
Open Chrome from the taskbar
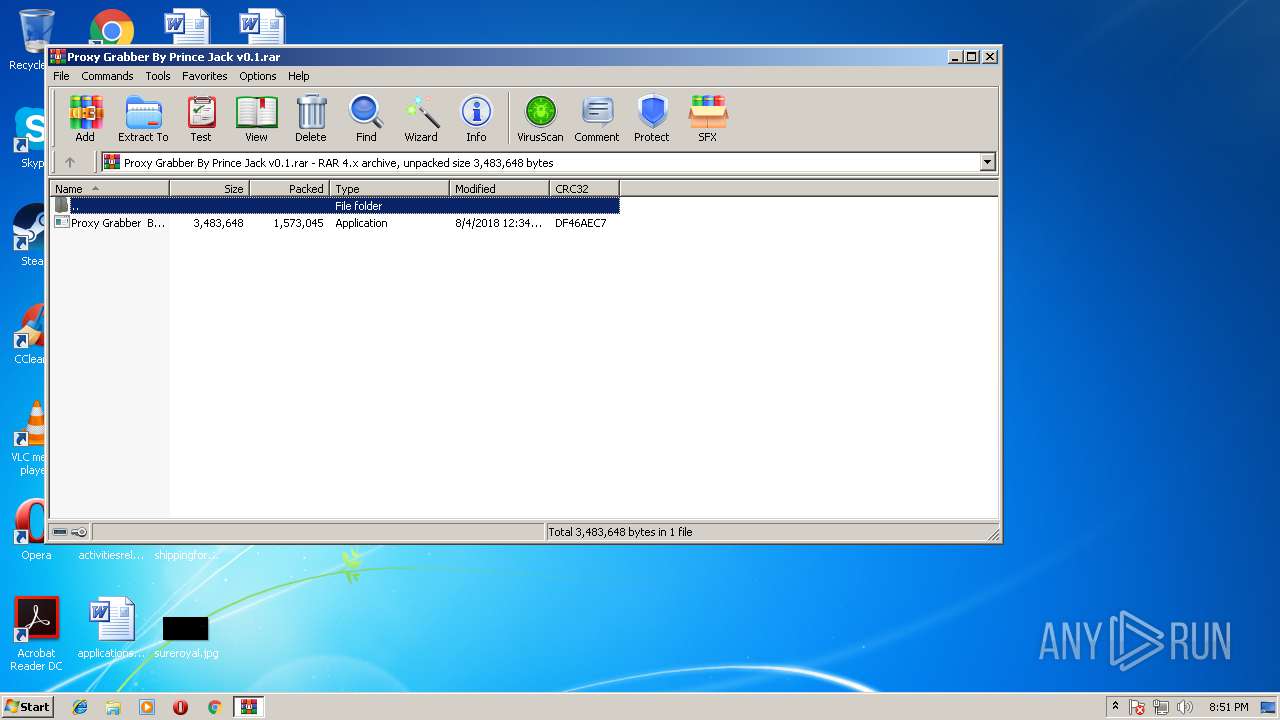[214, 707]
